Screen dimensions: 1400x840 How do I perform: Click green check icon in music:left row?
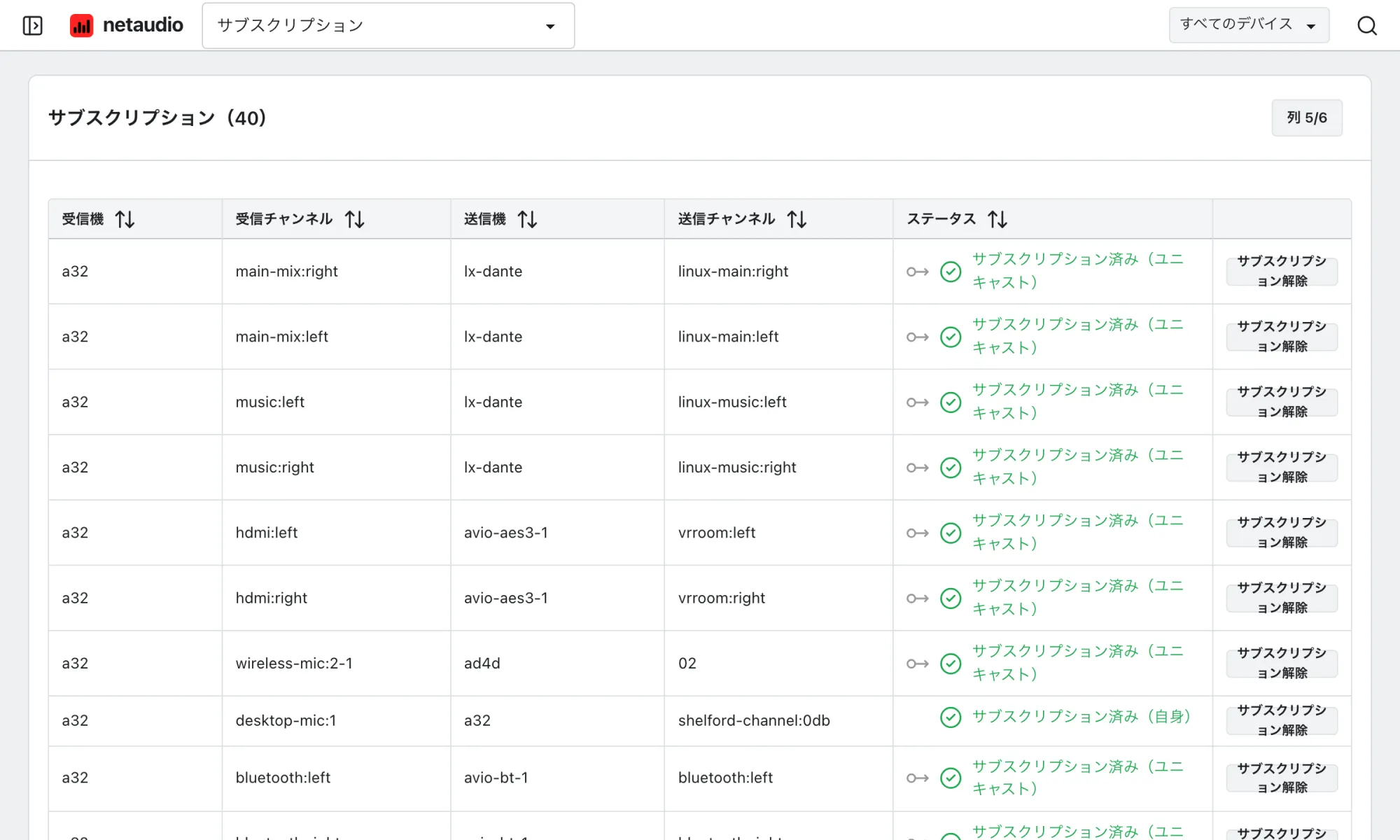(951, 402)
